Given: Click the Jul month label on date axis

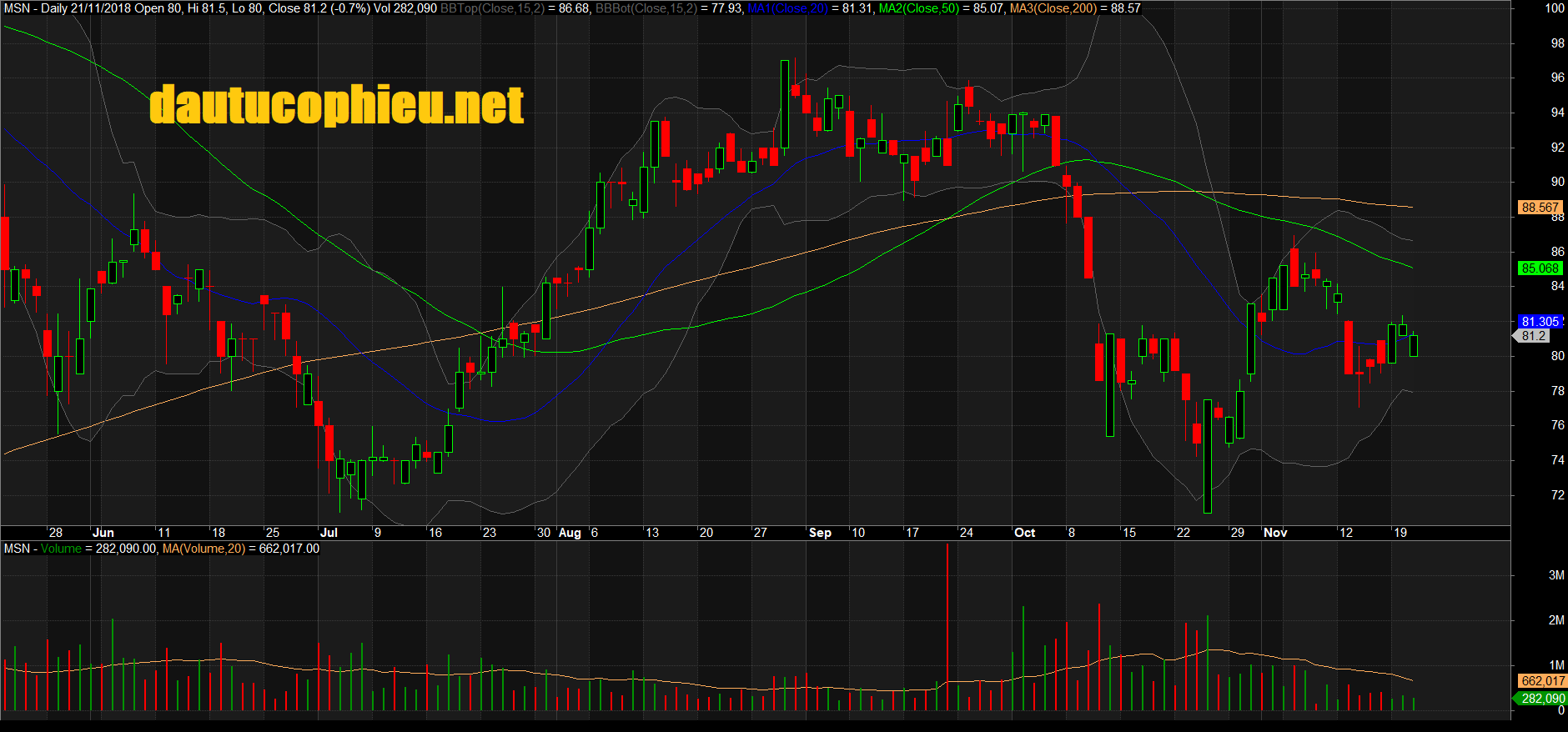Looking at the screenshot, I should pyautogui.click(x=329, y=533).
